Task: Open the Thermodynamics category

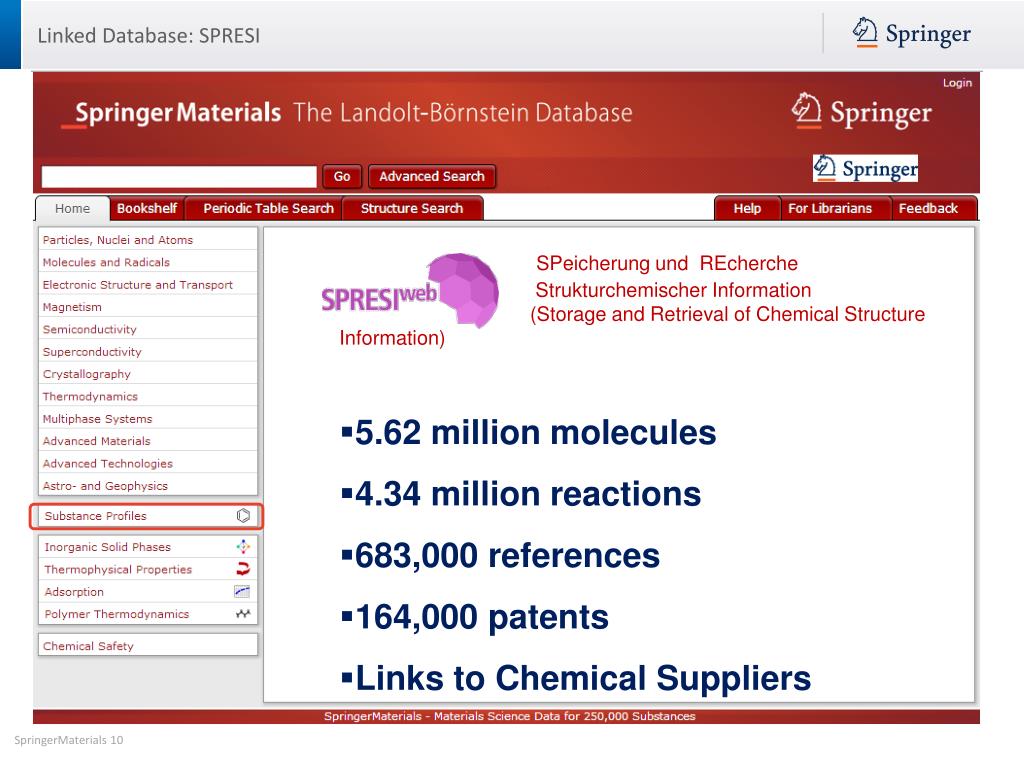Action: point(148,396)
